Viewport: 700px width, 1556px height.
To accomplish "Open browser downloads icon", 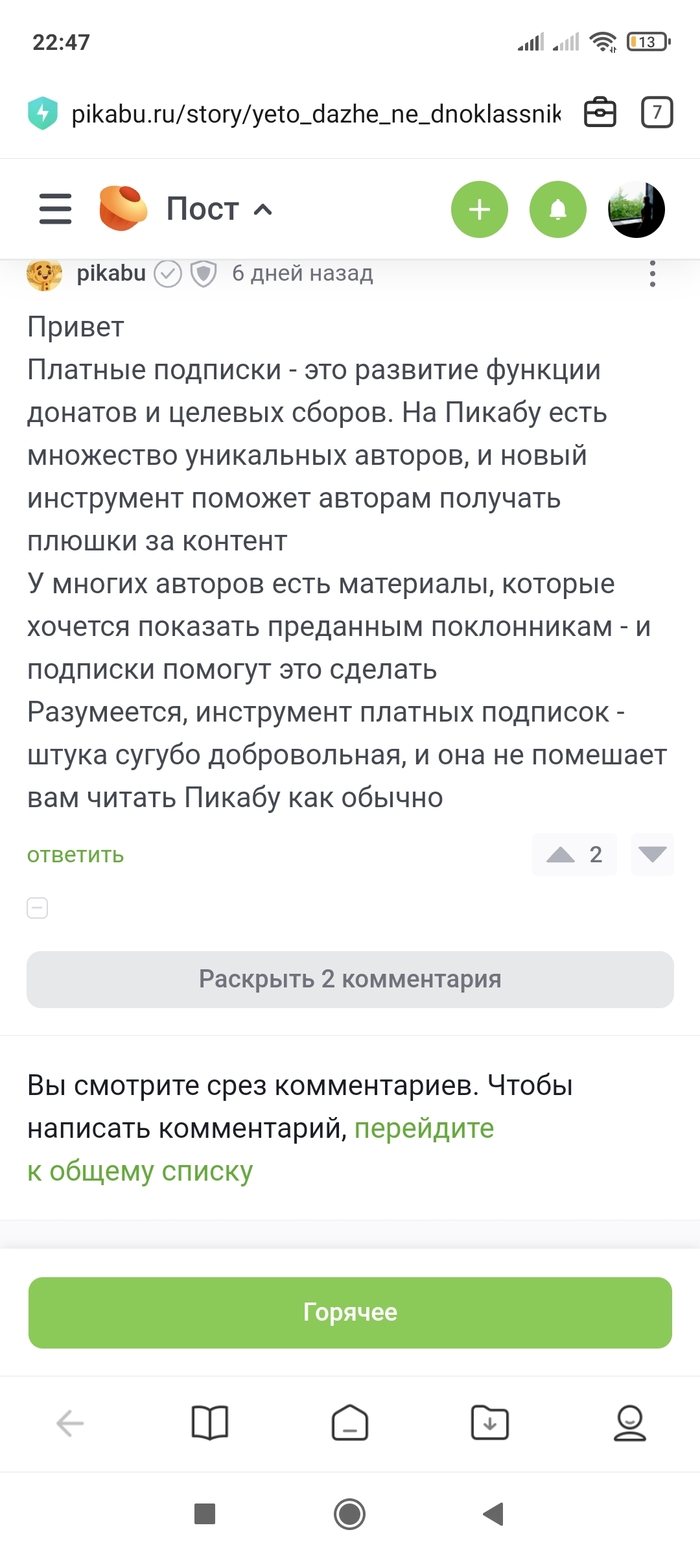I will [x=490, y=1423].
